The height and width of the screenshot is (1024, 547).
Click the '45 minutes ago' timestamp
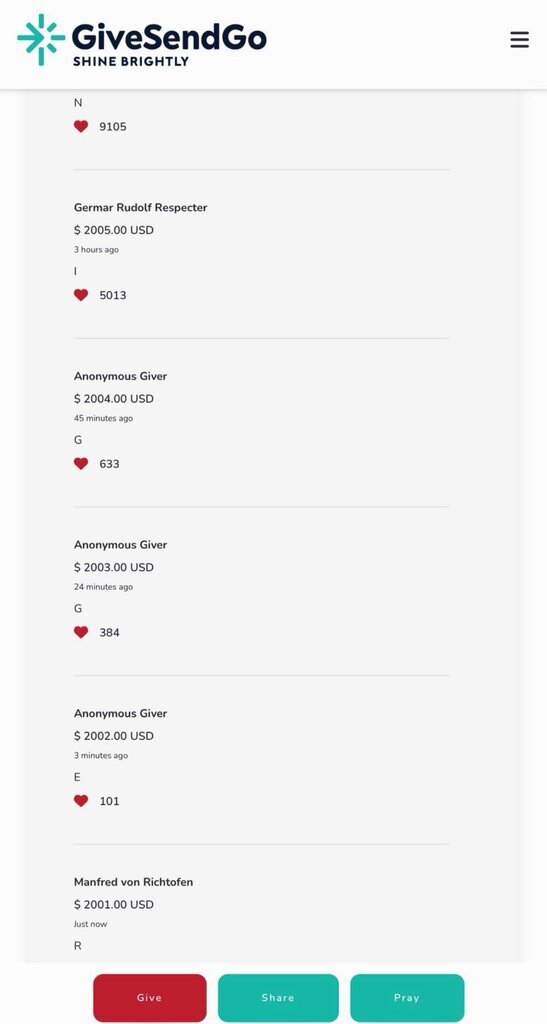(103, 418)
